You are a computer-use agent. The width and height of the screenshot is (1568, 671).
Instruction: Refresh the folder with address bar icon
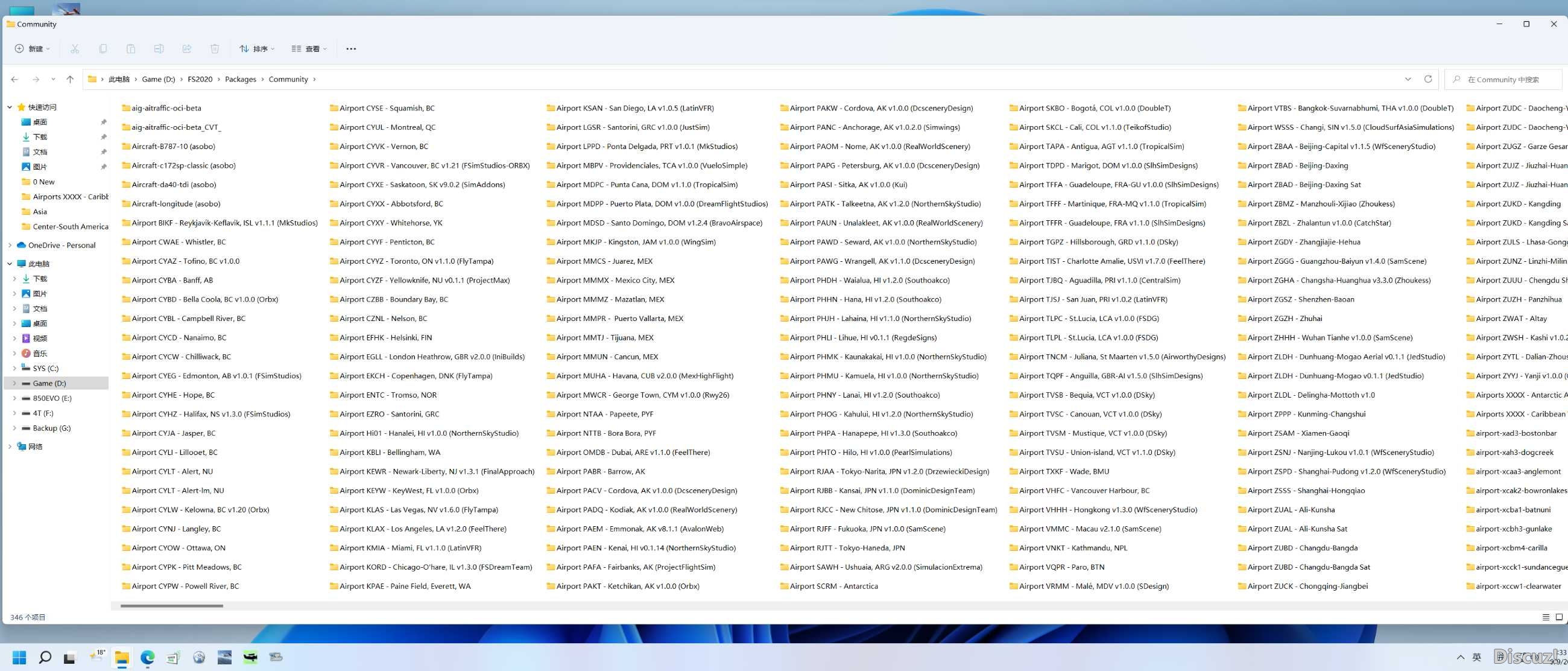(1428, 79)
